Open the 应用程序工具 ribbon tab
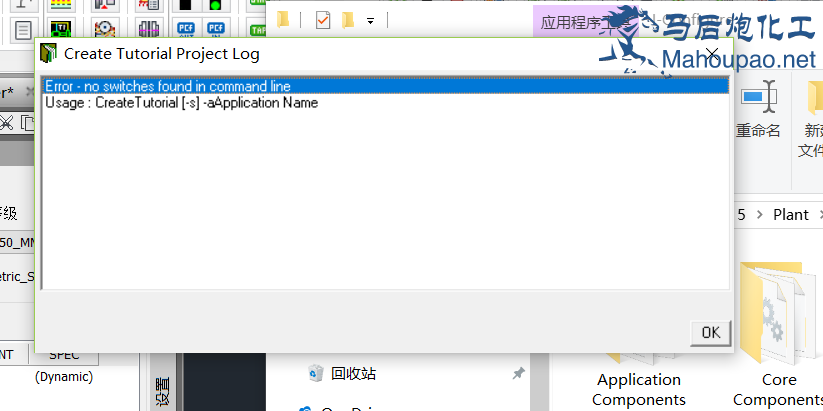 pos(575,20)
